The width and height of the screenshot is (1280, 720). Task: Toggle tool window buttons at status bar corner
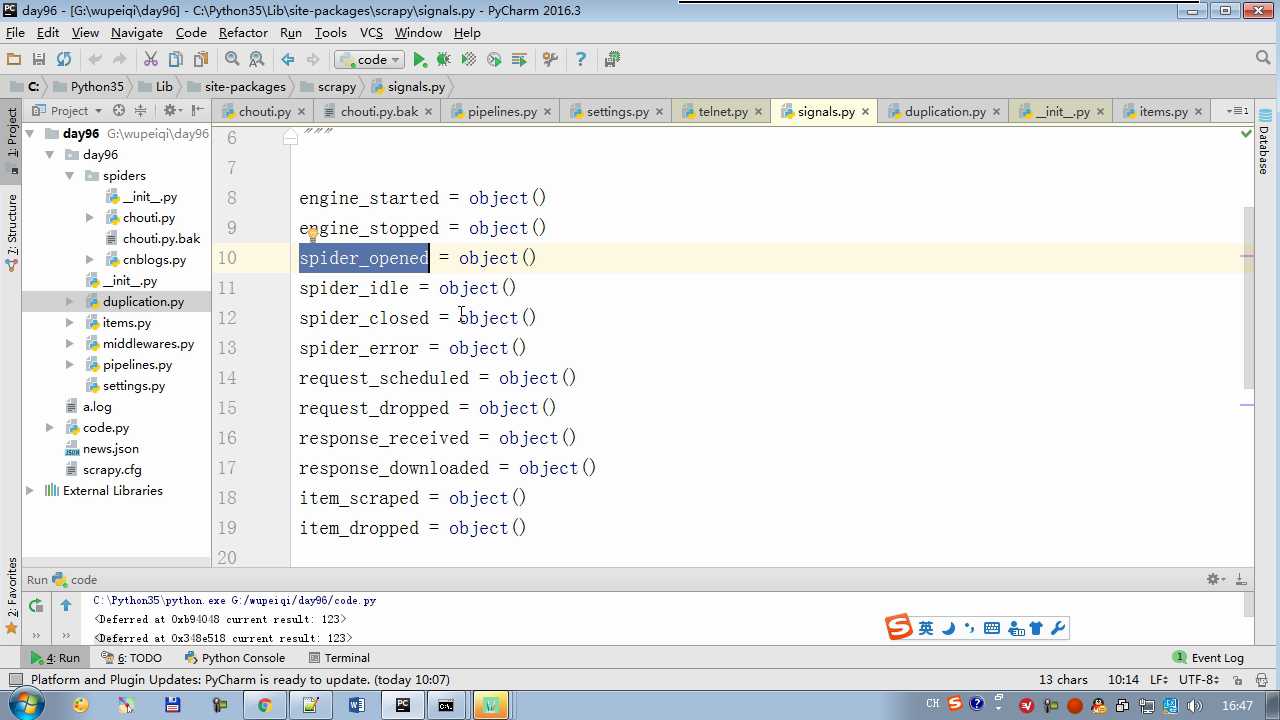[x=14, y=680]
